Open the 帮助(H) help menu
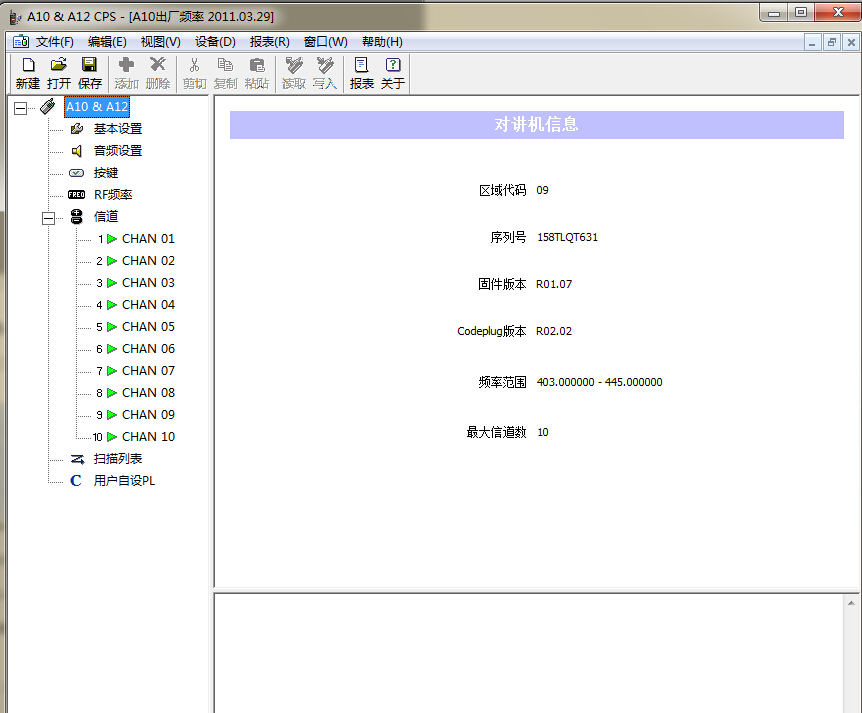862x713 pixels. (x=382, y=42)
